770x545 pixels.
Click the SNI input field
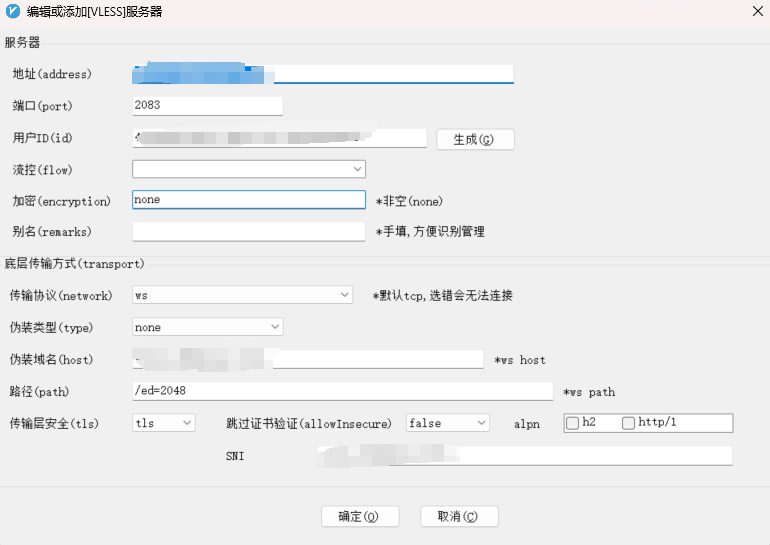[525, 456]
